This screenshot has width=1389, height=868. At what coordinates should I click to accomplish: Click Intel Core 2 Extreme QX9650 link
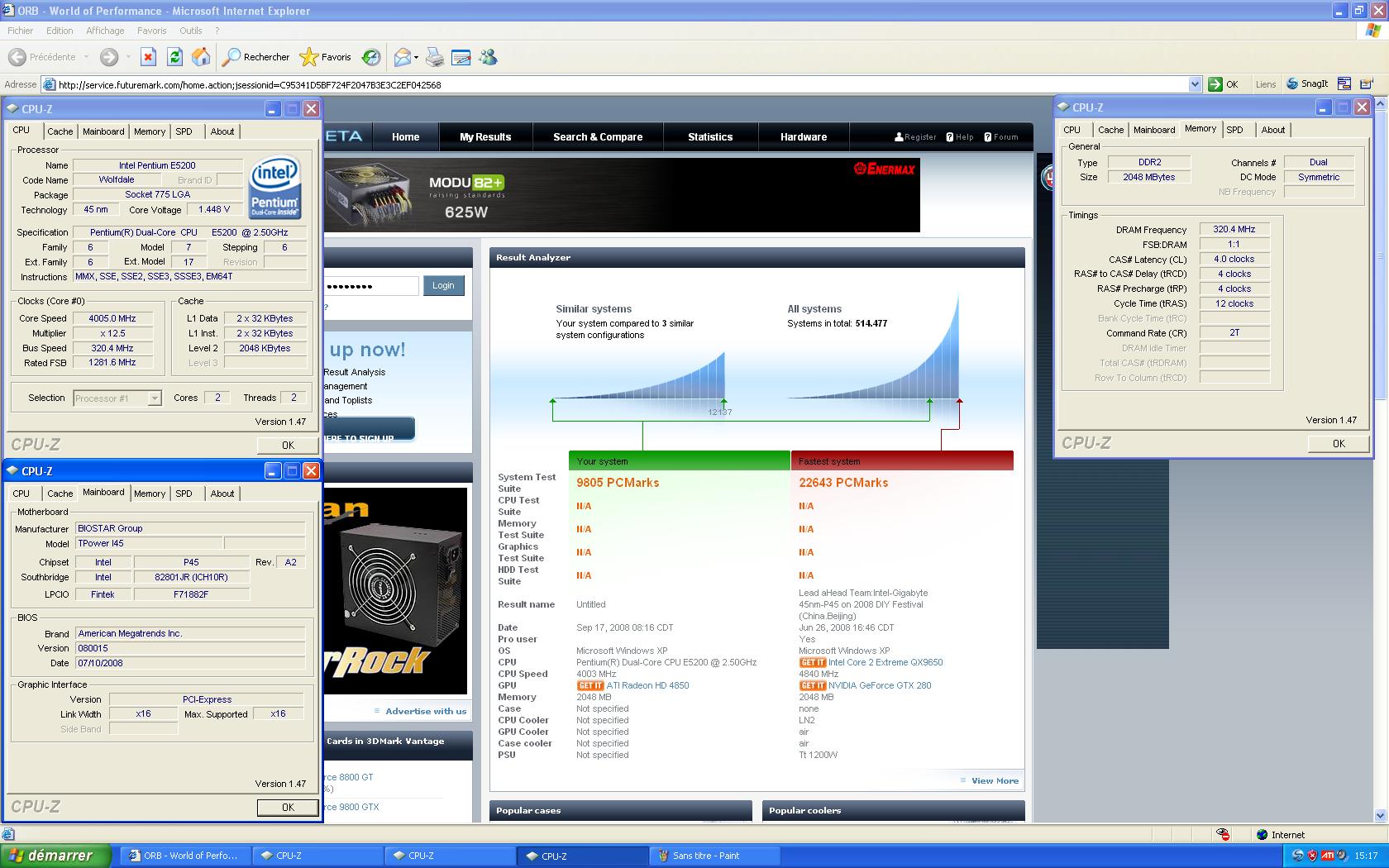(x=885, y=662)
